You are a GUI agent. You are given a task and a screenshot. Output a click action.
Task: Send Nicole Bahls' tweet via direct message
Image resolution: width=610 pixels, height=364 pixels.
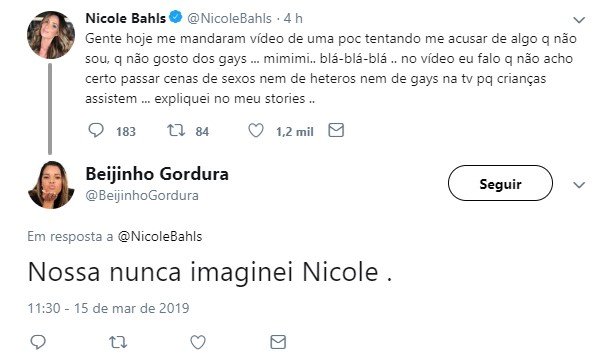tap(336, 130)
